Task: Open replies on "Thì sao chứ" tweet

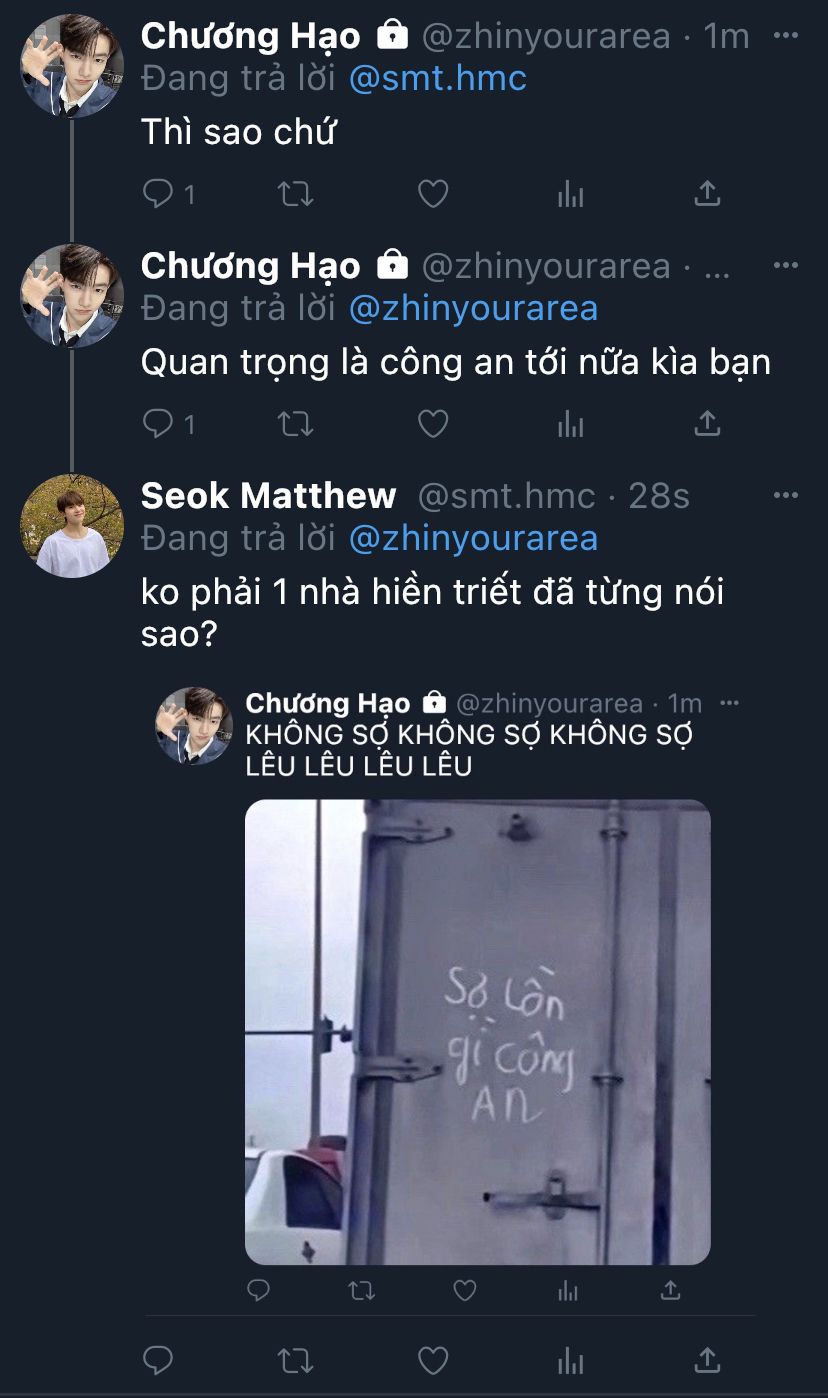Action: 168,194
